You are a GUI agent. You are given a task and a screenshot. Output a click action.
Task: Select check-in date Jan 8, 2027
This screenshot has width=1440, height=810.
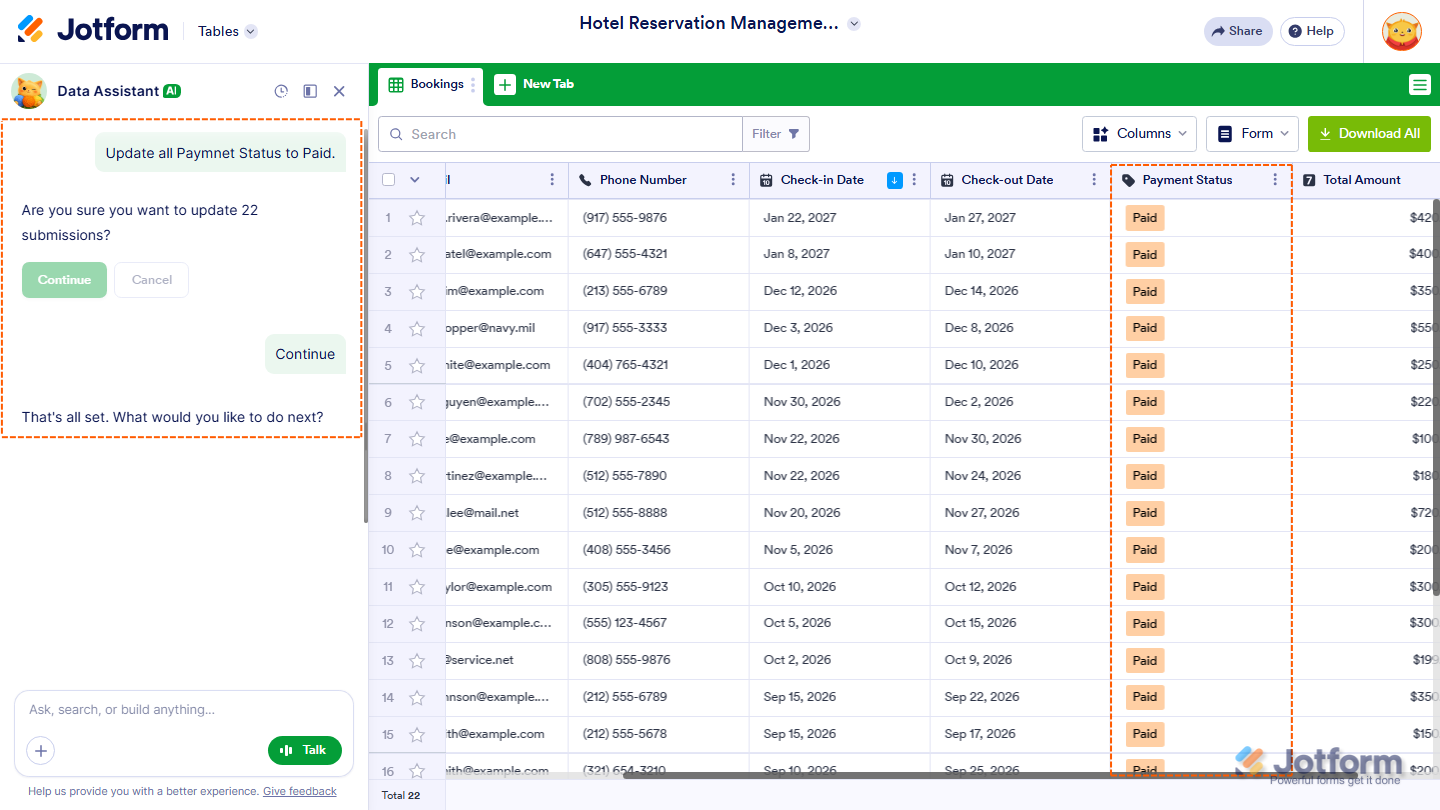pyautogui.click(x=797, y=254)
